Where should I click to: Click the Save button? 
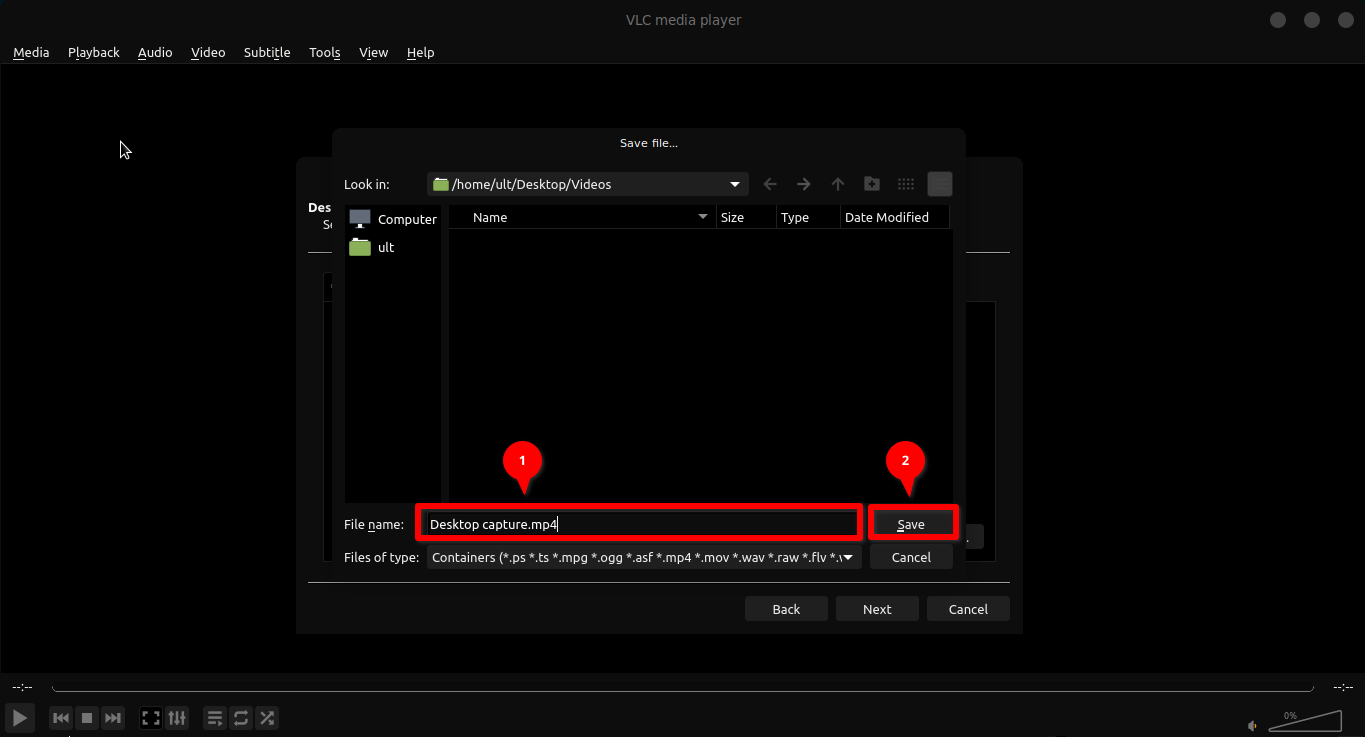click(x=911, y=524)
